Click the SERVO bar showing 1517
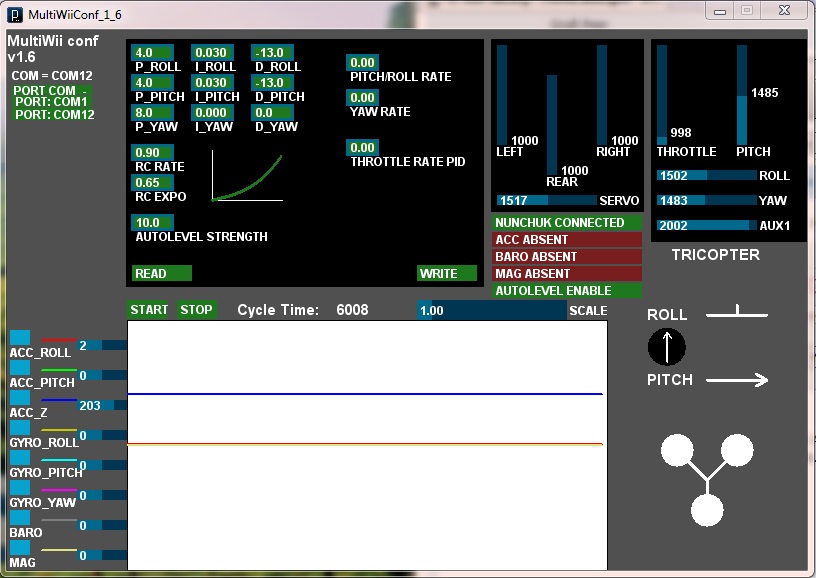 (546, 200)
